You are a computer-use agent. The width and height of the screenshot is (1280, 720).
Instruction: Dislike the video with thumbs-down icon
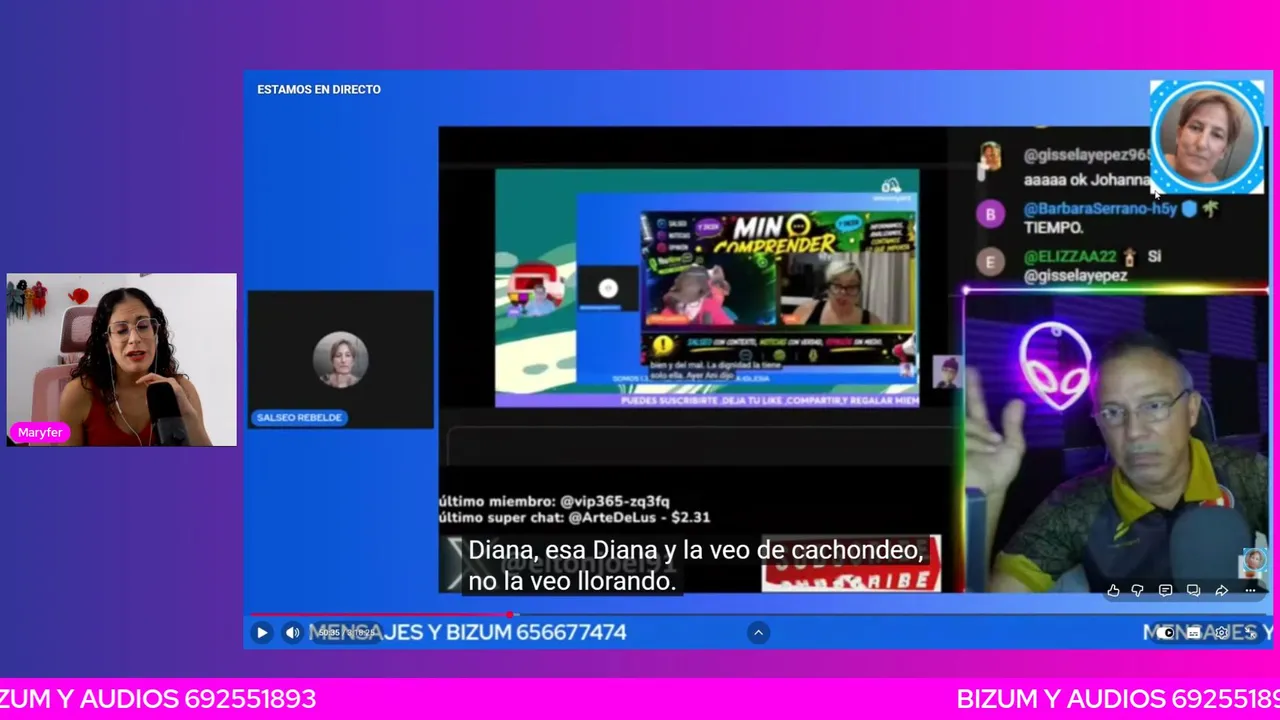point(1138,591)
